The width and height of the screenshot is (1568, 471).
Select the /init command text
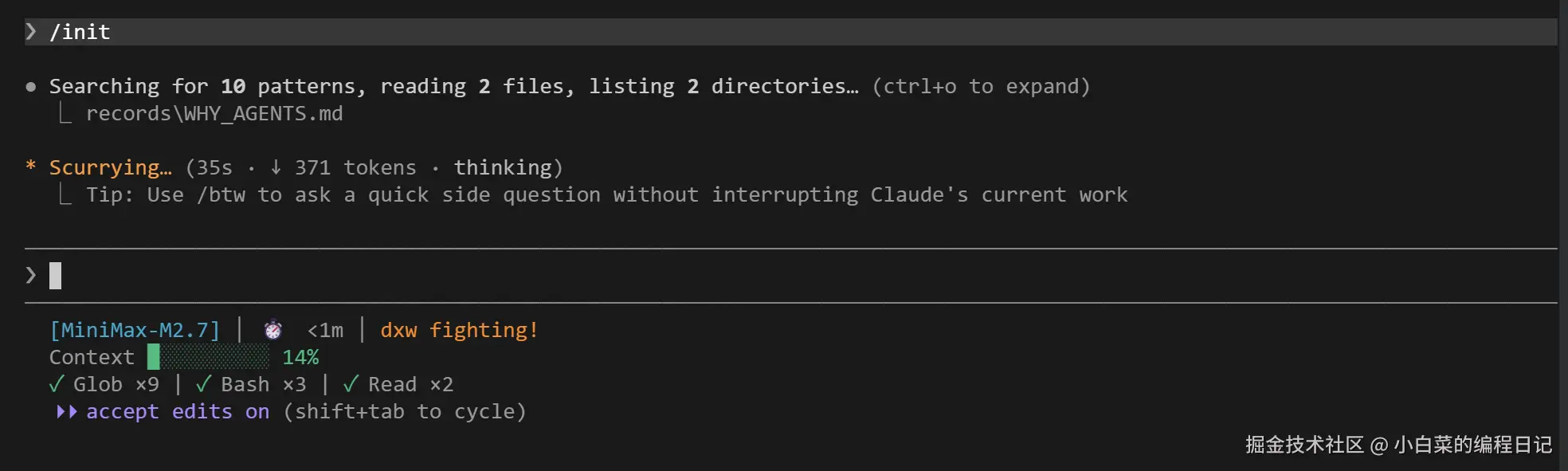80,32
